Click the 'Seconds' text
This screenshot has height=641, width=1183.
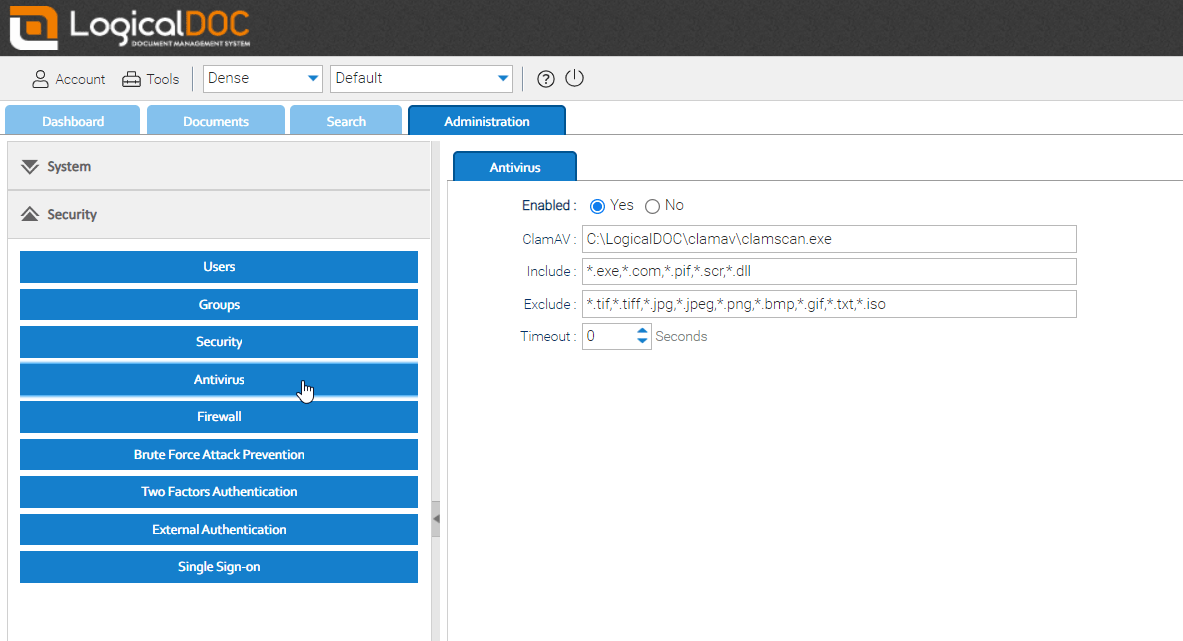[x=681, y=336]
